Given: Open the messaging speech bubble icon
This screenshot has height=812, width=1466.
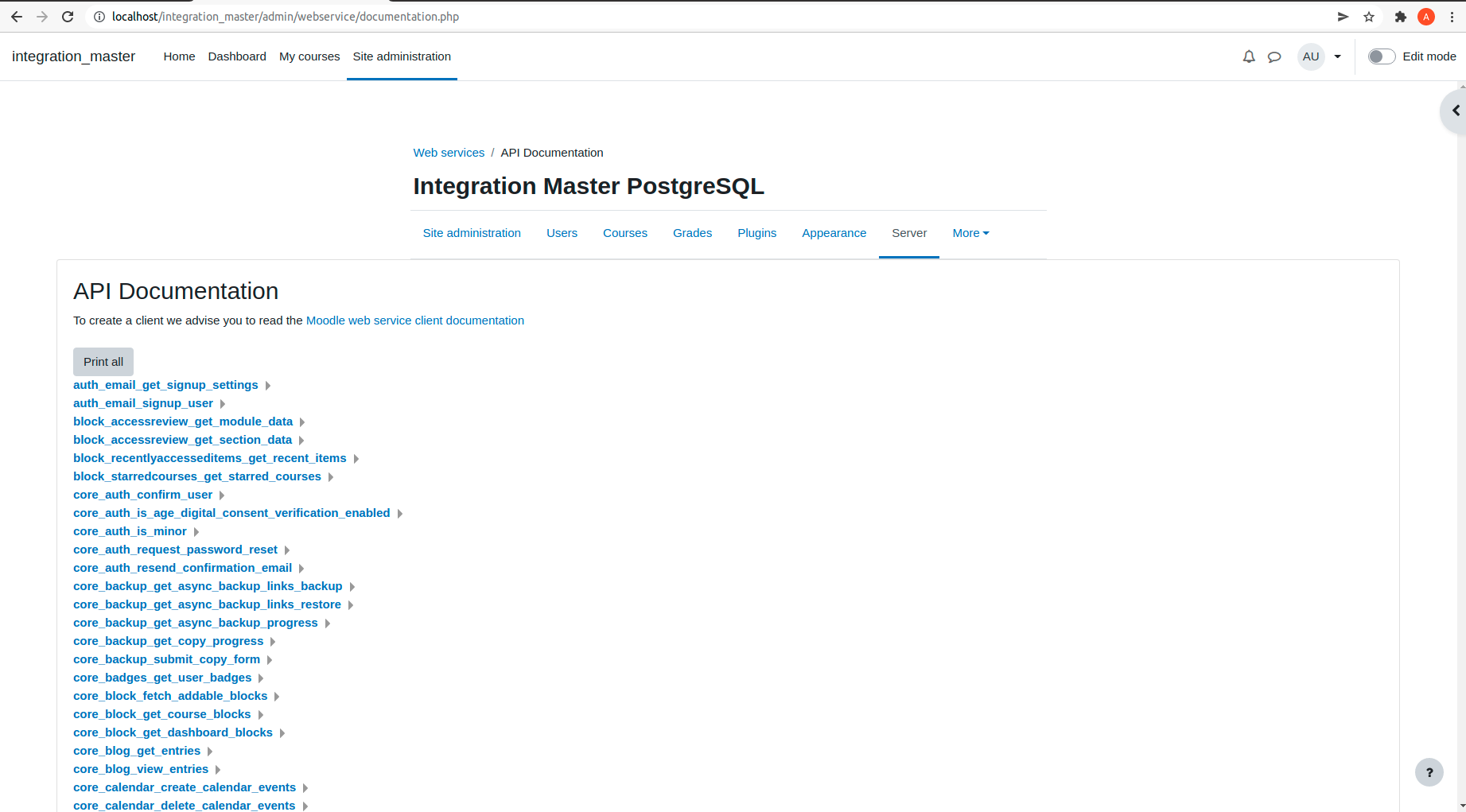Looking at the screenshot, I should [1274, 56].
